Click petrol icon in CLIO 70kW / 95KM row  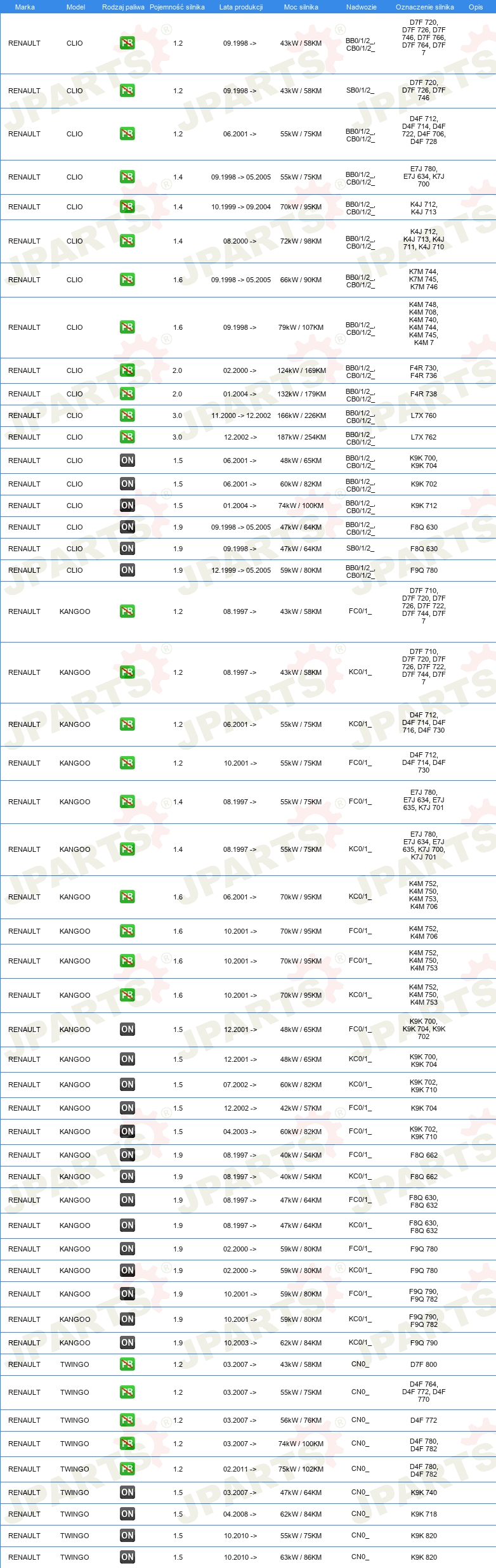pos(127,207)
